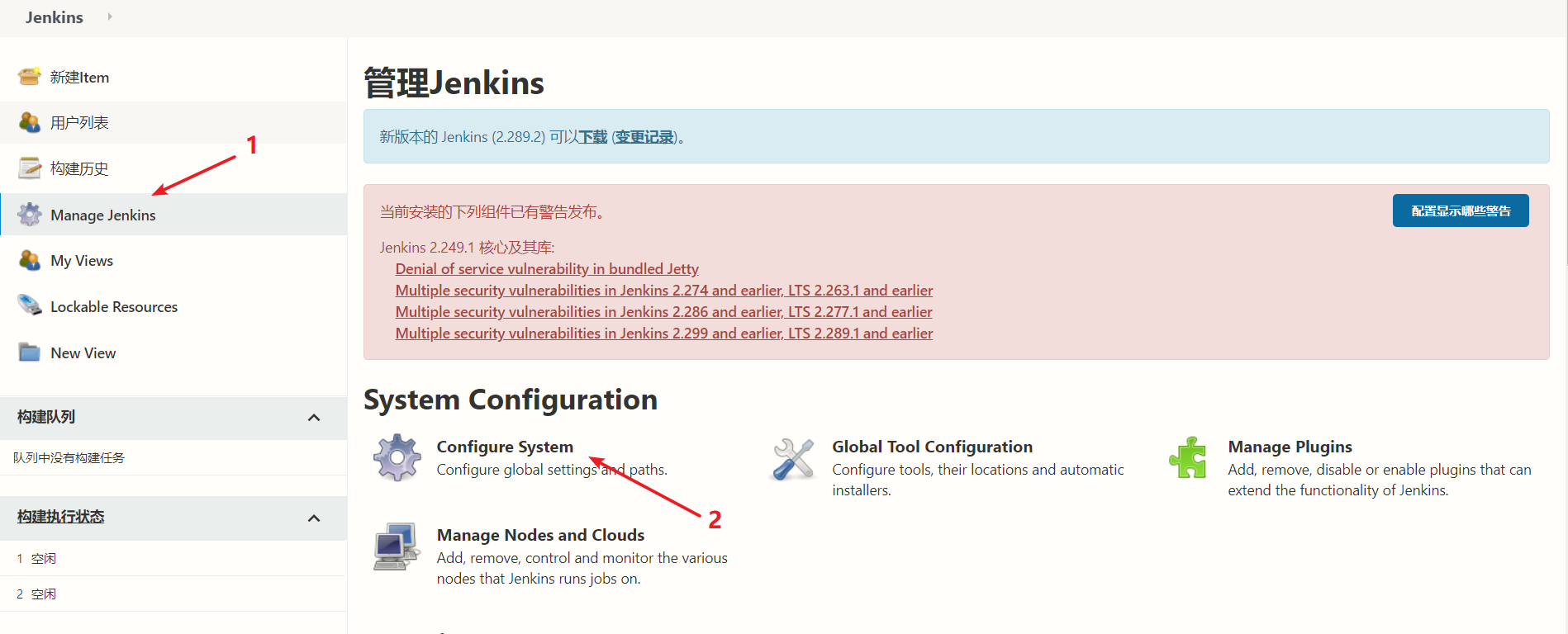Click 'Add, remove, disable or enable plugins' description
The width and height of the screenshot is (1568, 634).
point(1380,480)
